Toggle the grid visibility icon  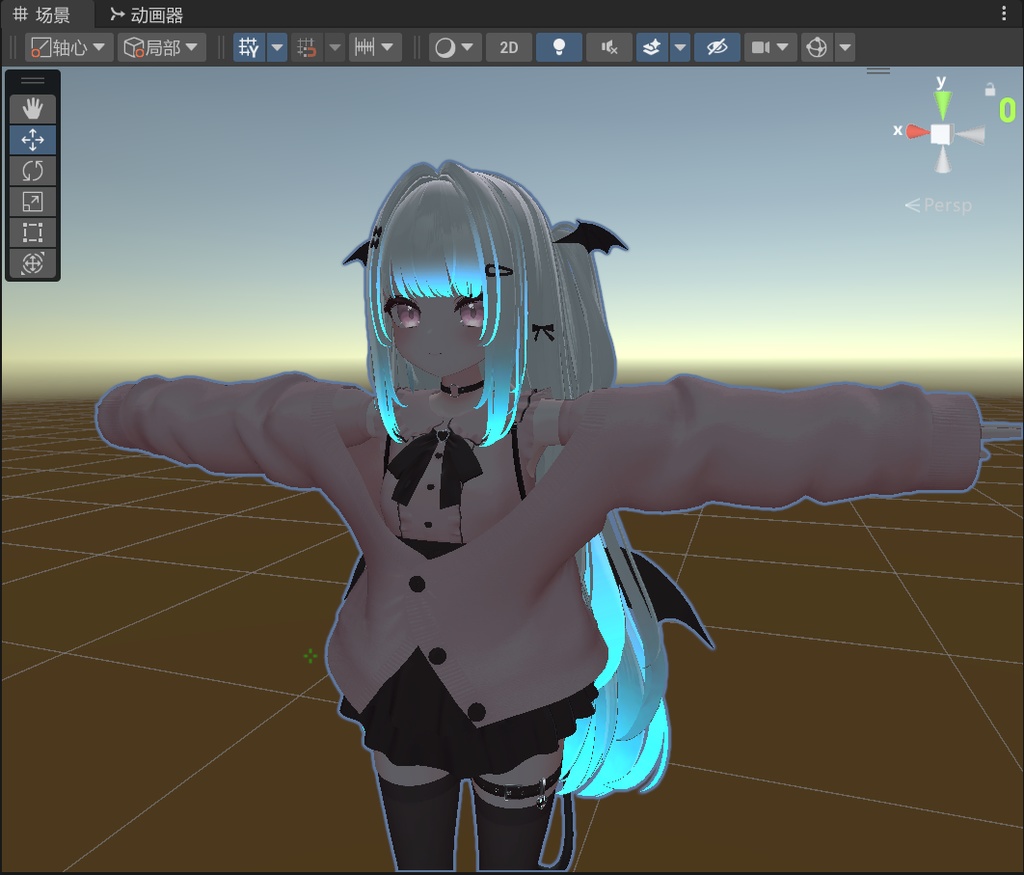tap(248, 47)
